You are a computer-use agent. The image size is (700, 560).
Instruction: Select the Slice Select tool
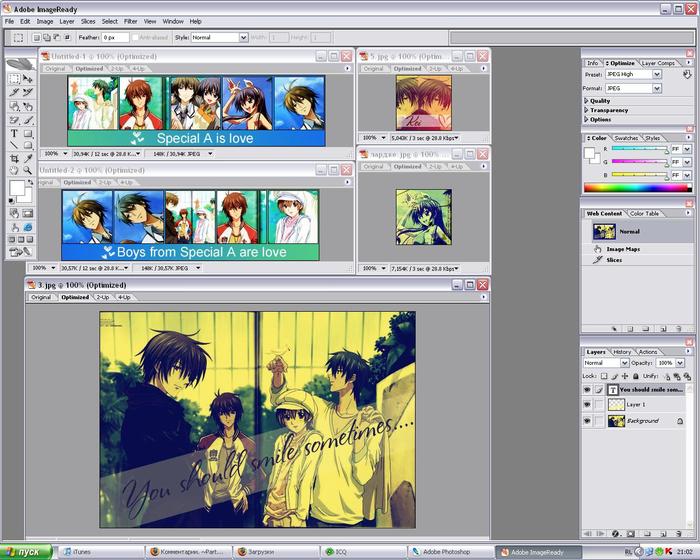[27, 92]
